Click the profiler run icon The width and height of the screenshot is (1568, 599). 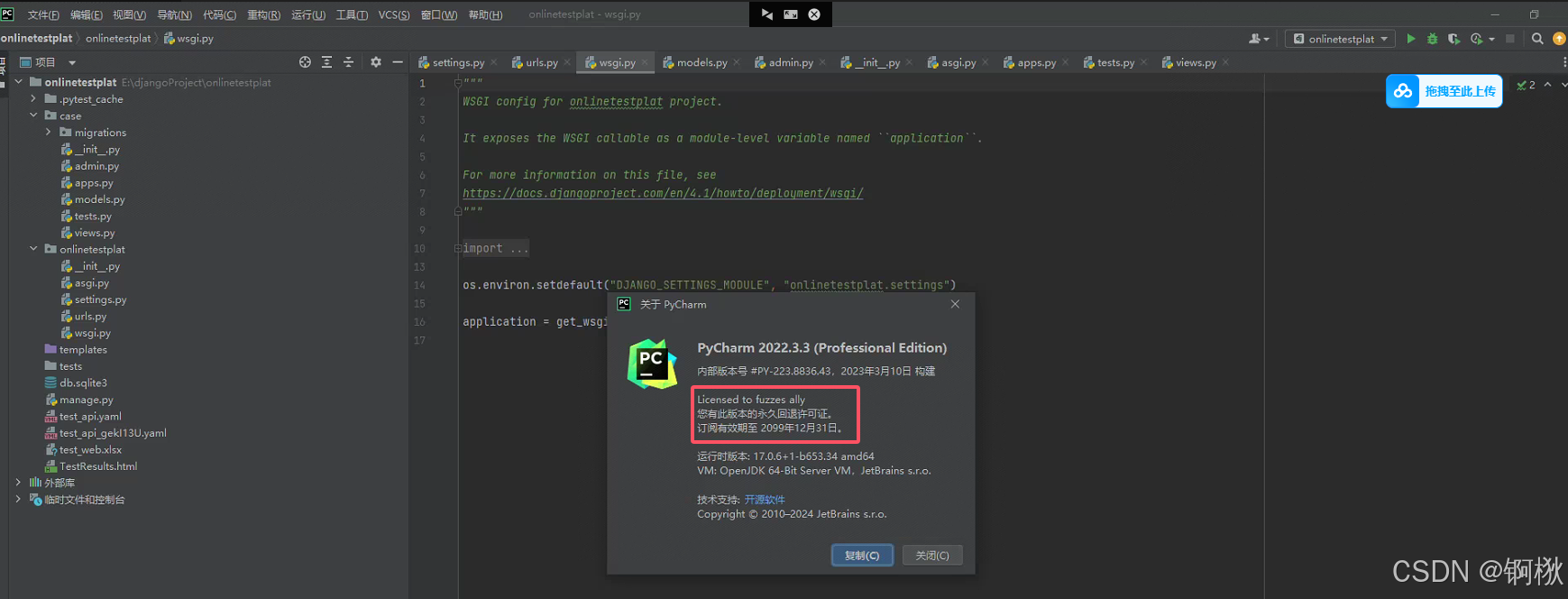1476,39
